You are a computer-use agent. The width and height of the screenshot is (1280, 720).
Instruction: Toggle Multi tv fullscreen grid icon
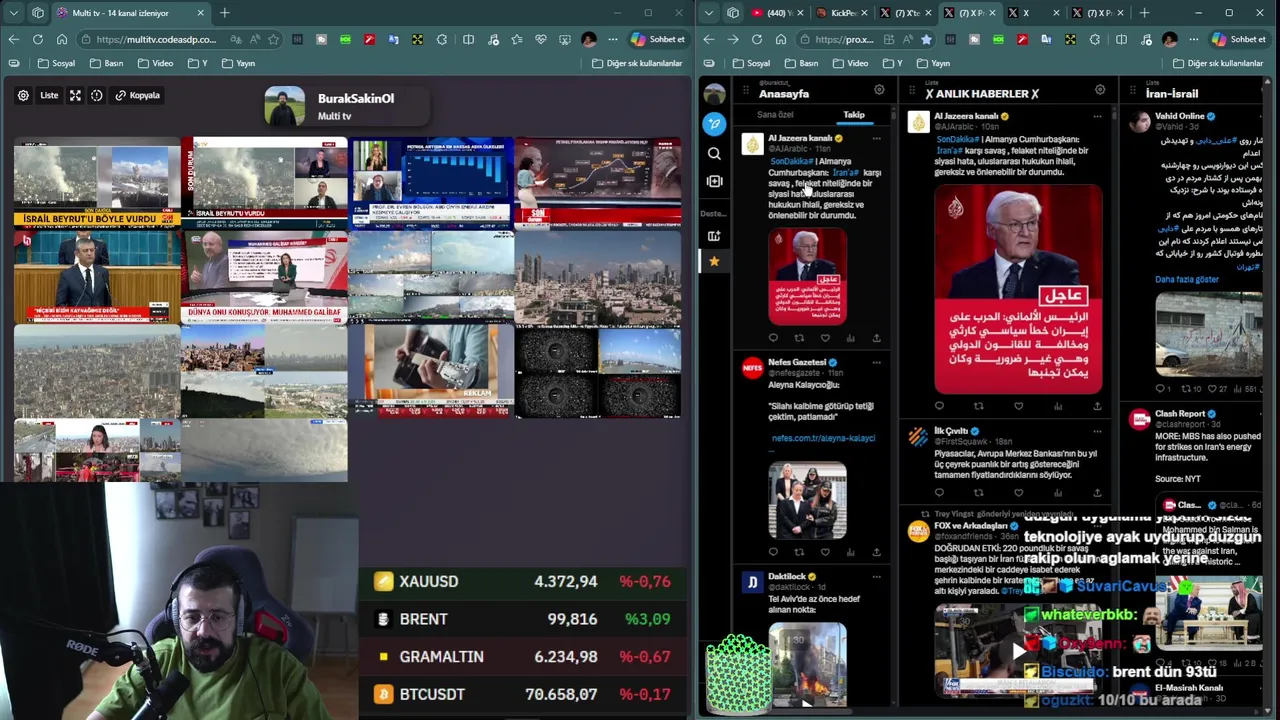[x=75, y=95]
